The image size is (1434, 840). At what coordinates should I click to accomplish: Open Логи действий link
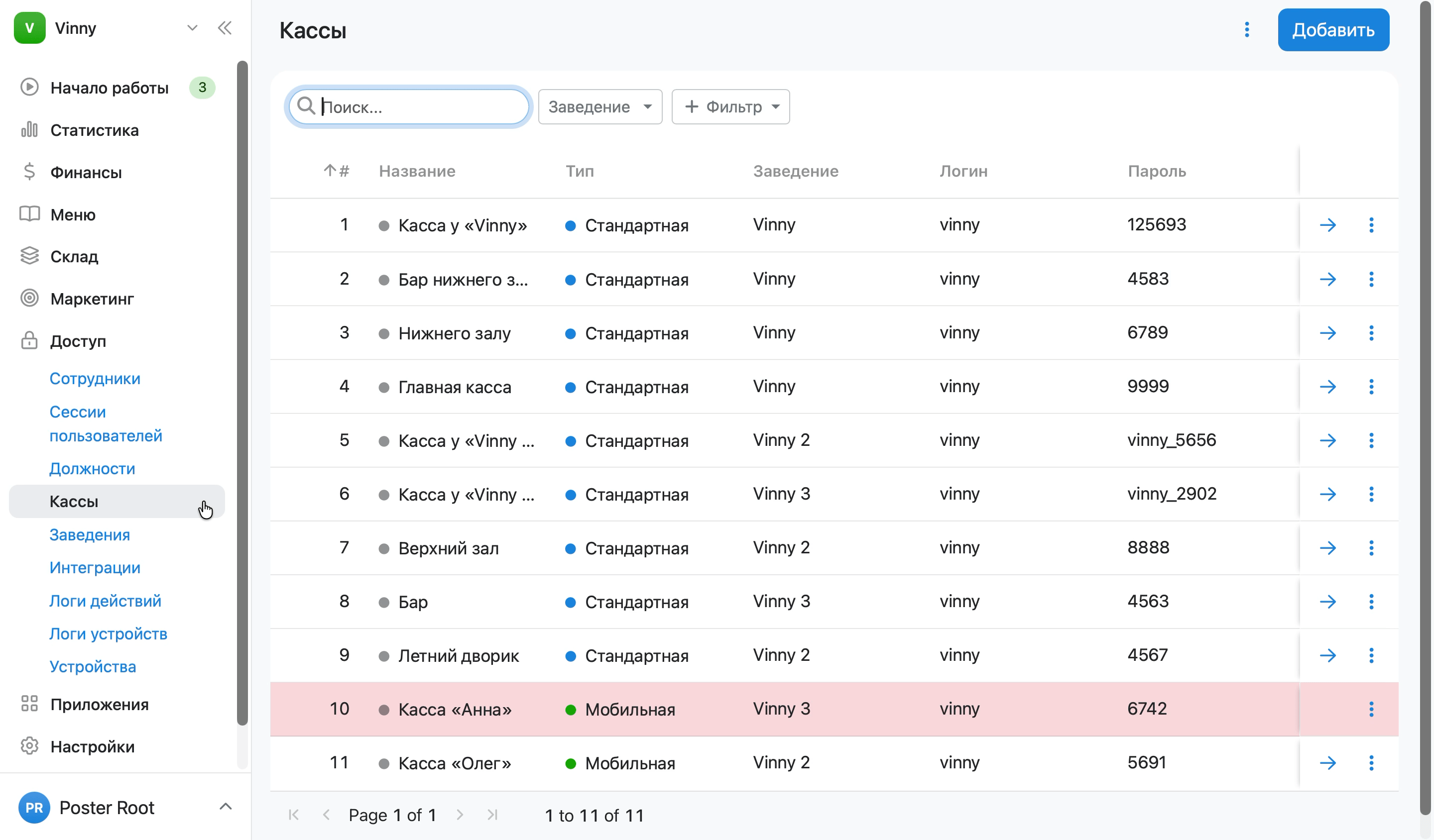click(105, 601)
